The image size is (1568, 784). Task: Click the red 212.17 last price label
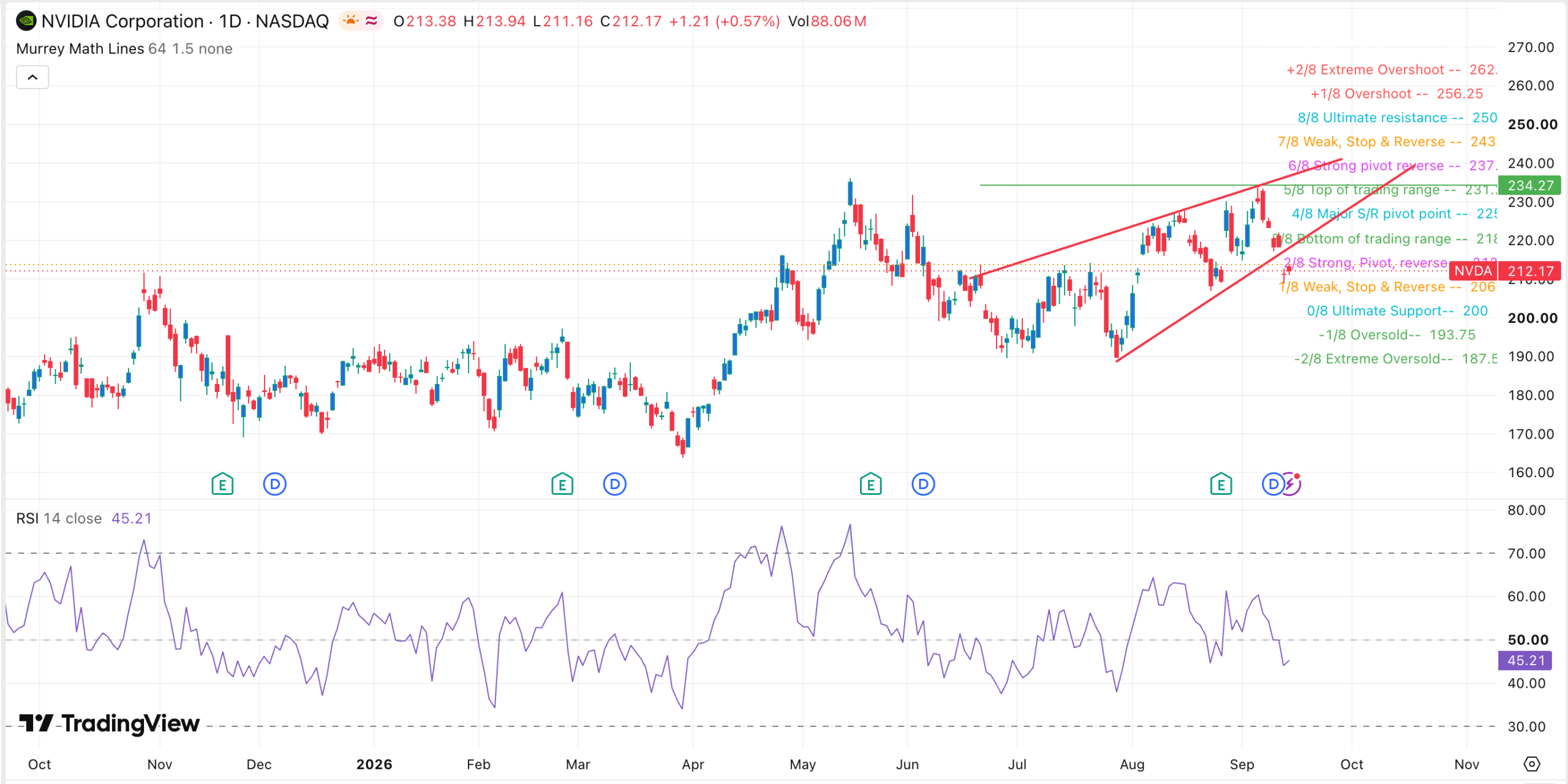click(1529, 271)
